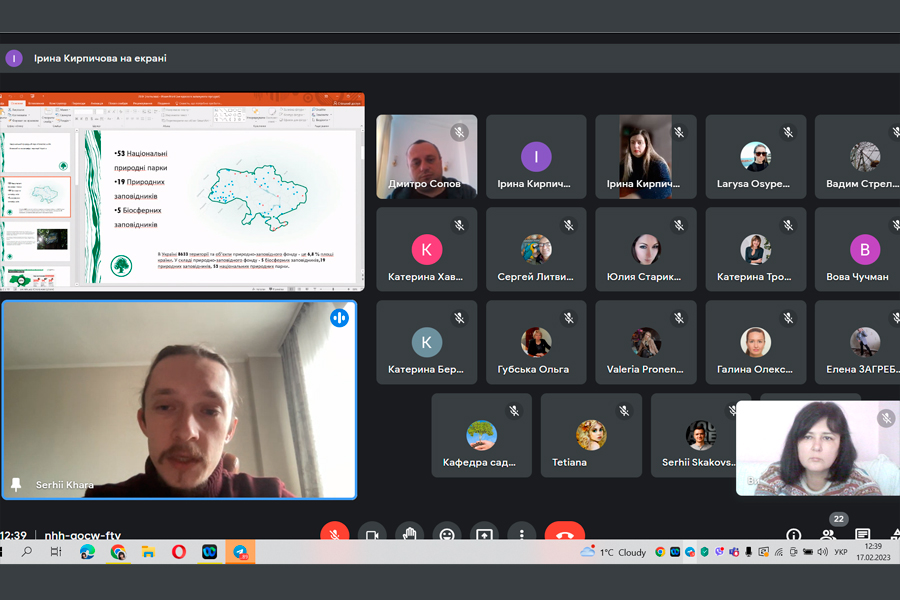The image size is (900, 600).
Task: Click the meeting code nhh-gocw-fty
Action: (x=83, y=535)
